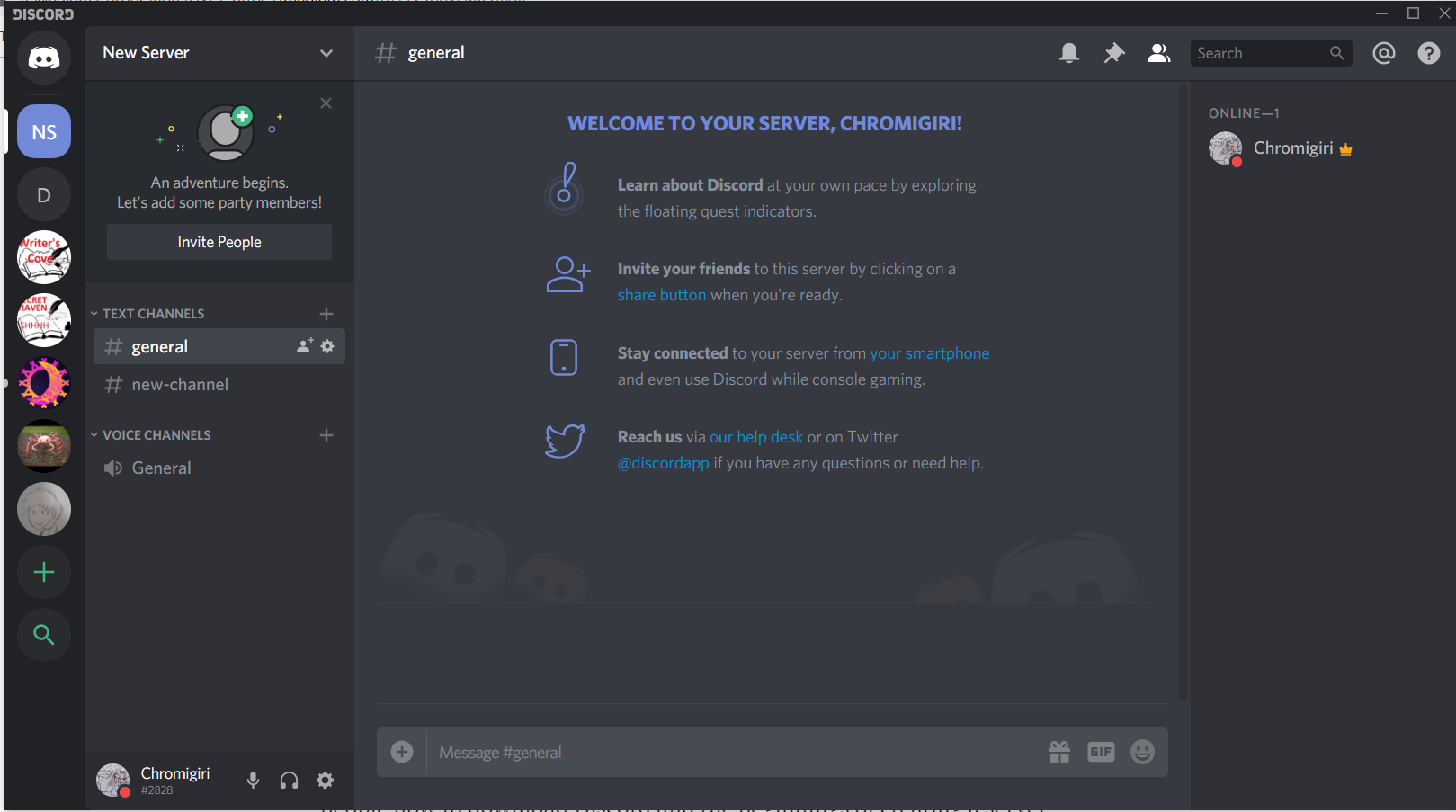Toggle the member list panel

coord(1159,53)
